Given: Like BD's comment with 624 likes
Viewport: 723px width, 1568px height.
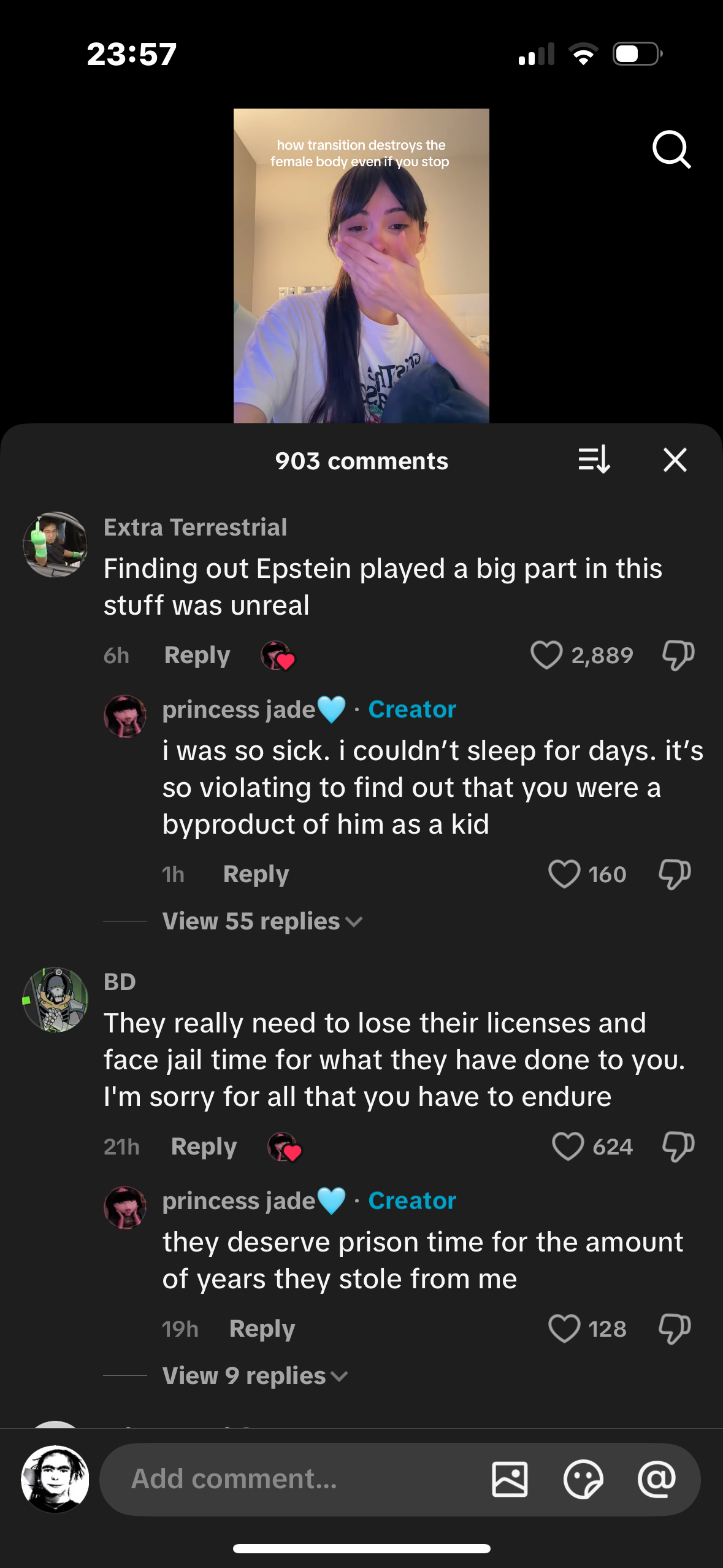Looking at the screenshot, I should tap(568, 1146).
